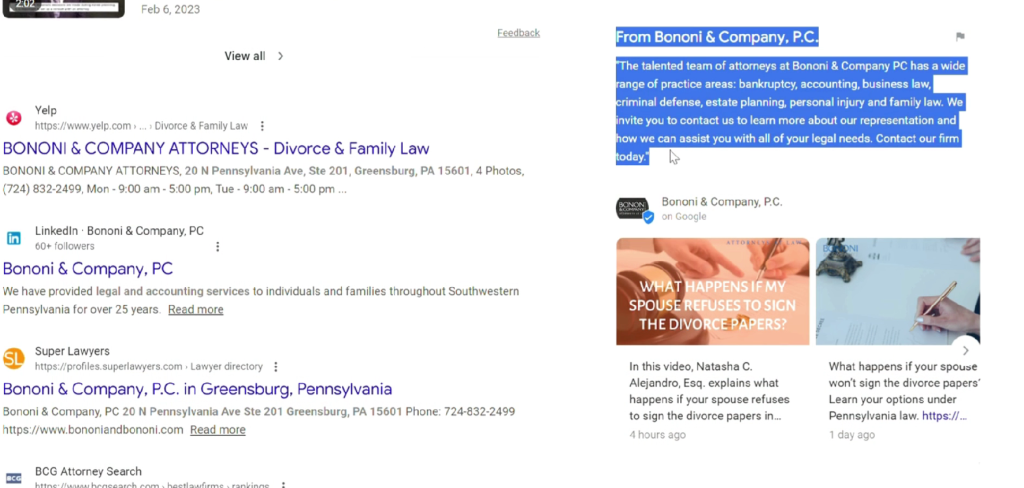
Task: Open three-dot menu beside LinkedIn result
Action: point(218,246)
